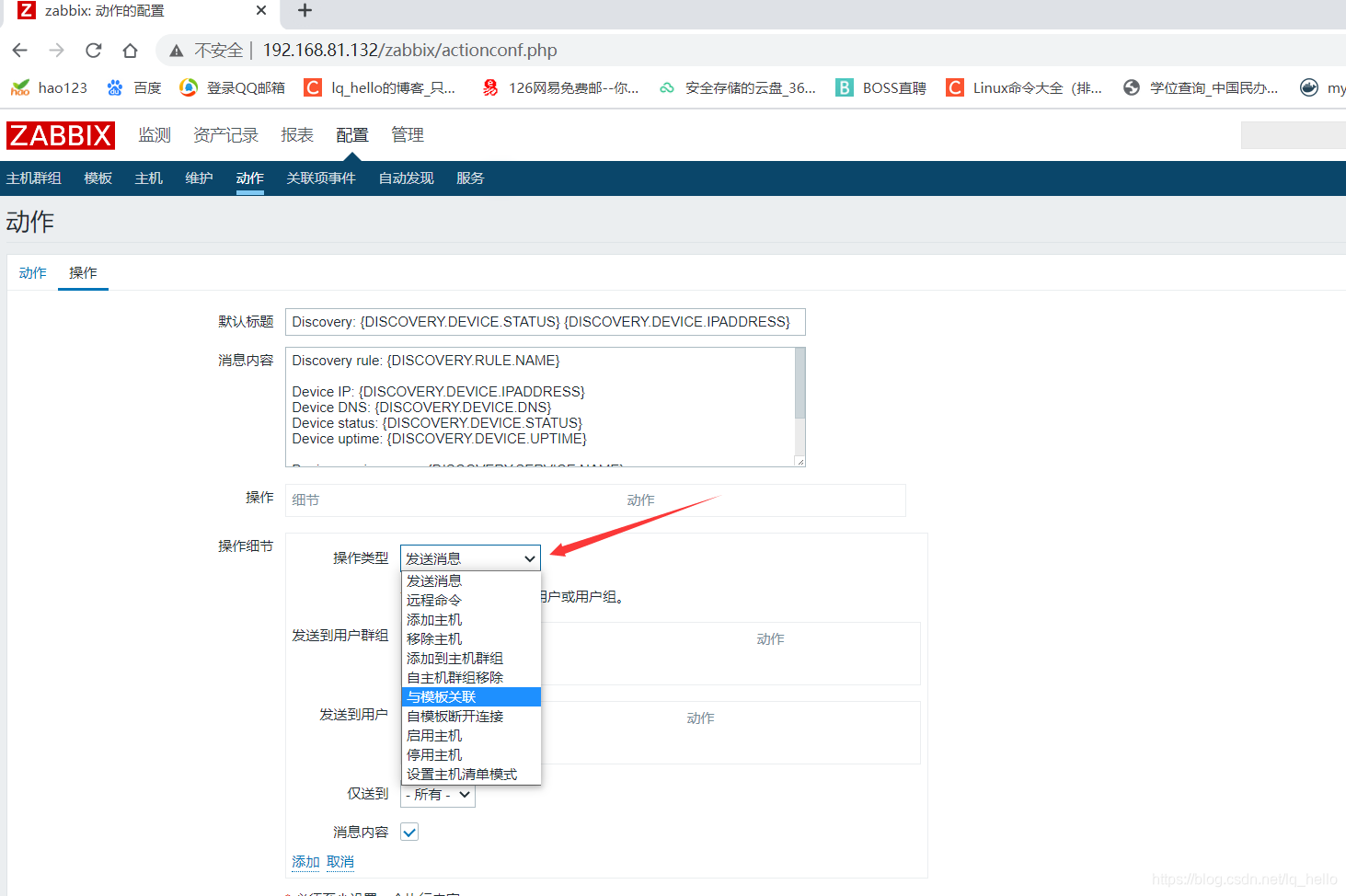This screenshot has width=1346, height=896.
Task: Open hao123 bookmark
Action: (x=49, y=87)
